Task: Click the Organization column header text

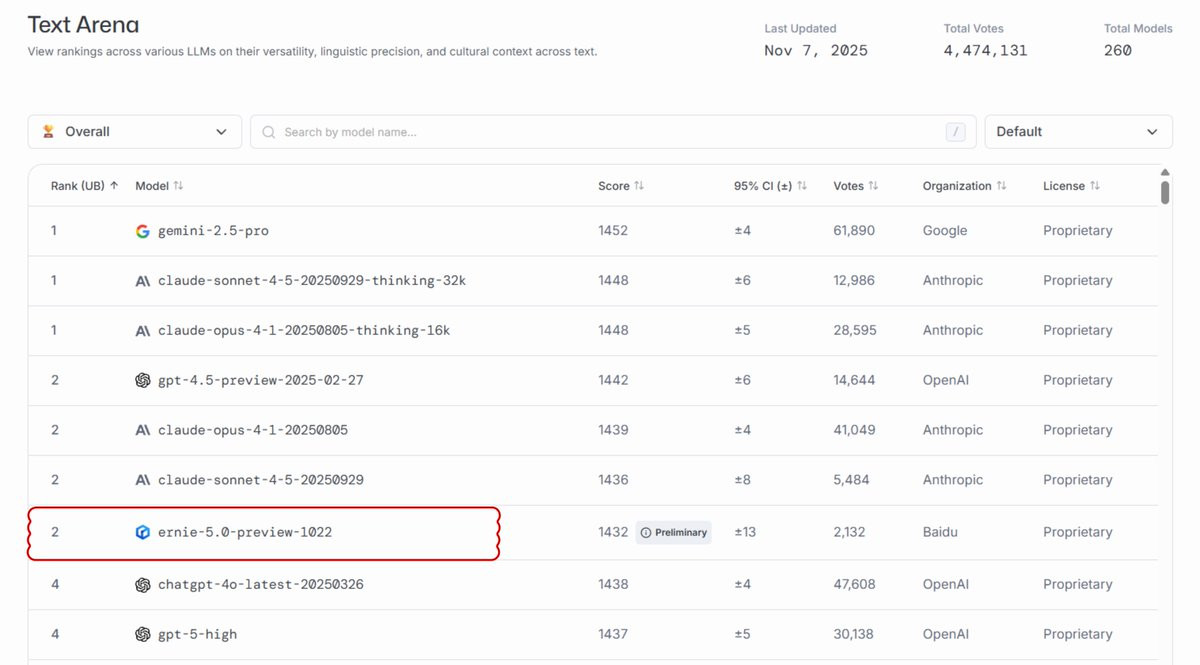Action: click(957, 186)
